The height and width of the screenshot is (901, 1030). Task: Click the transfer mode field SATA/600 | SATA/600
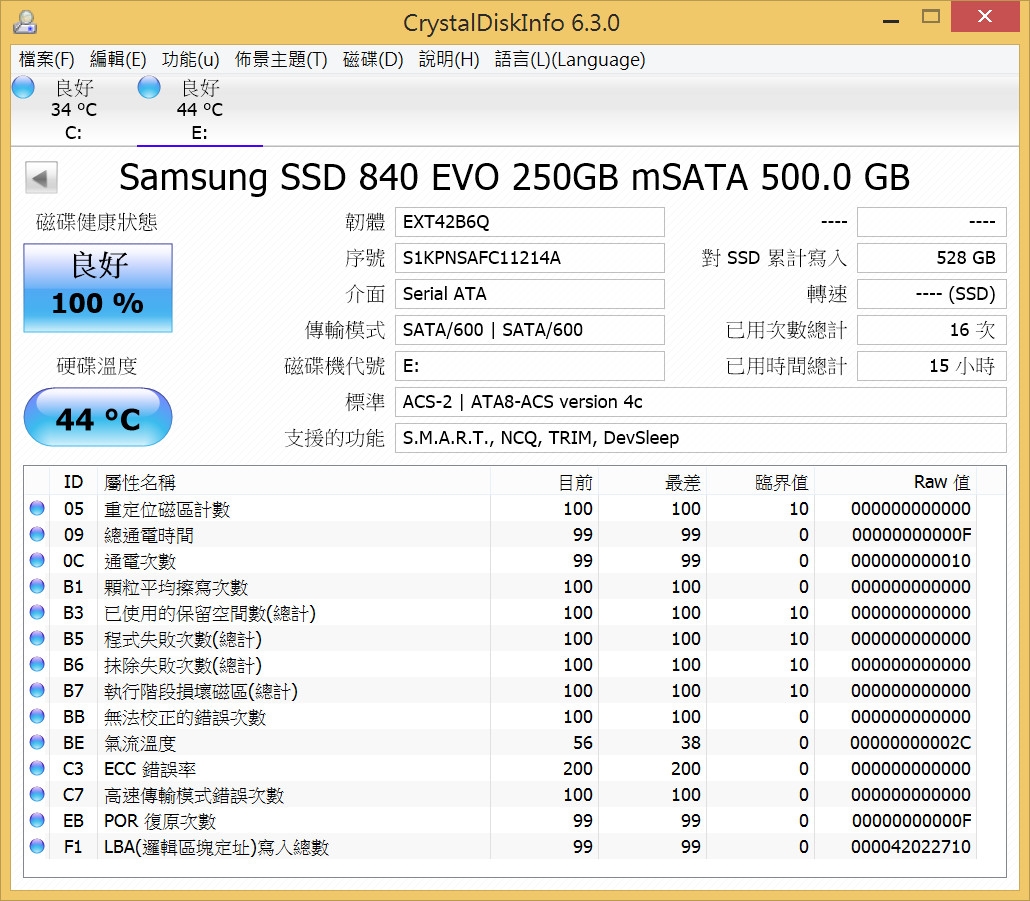tap(529, 330)
